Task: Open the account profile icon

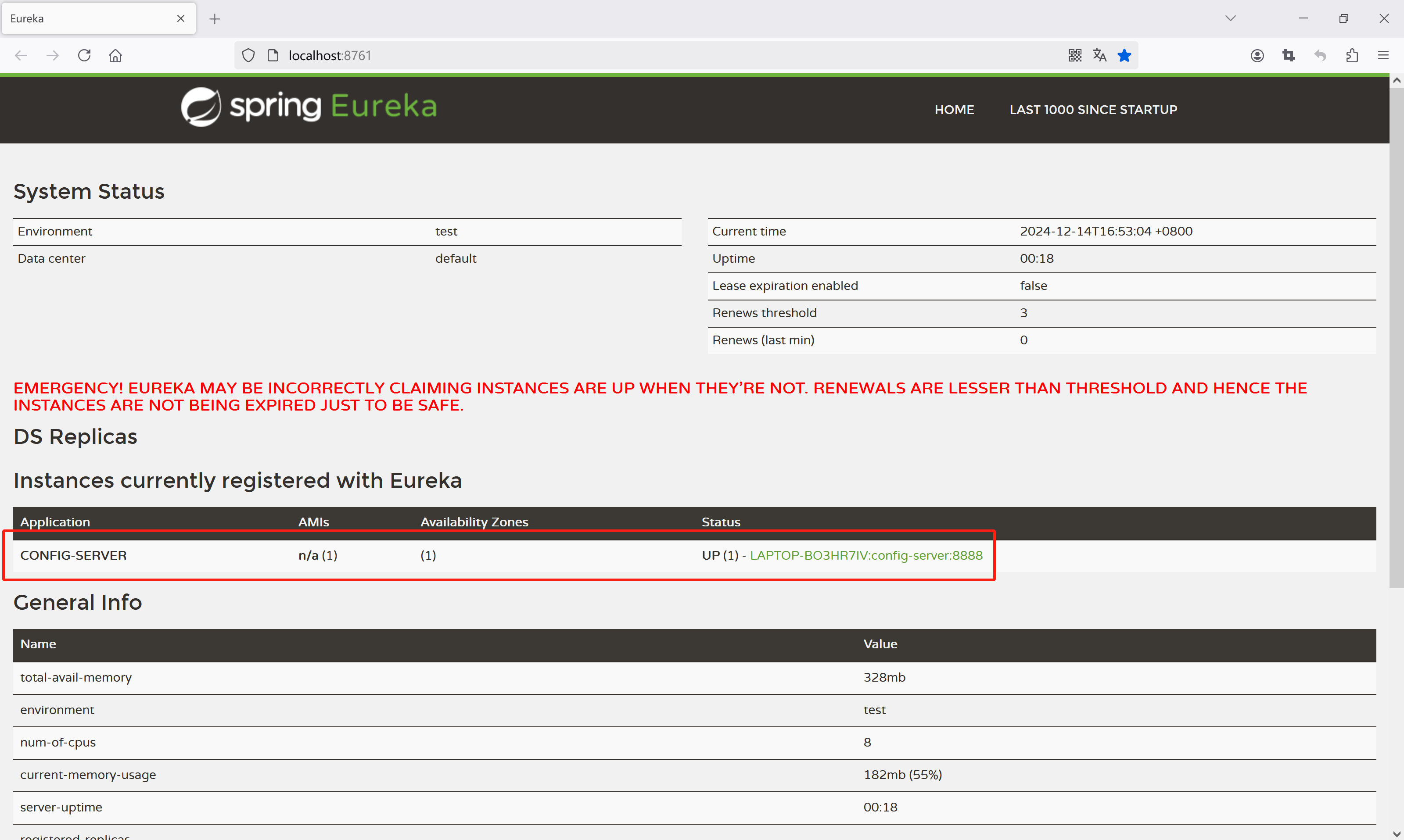Action: pyautogui.click(x=1257, y=55)
